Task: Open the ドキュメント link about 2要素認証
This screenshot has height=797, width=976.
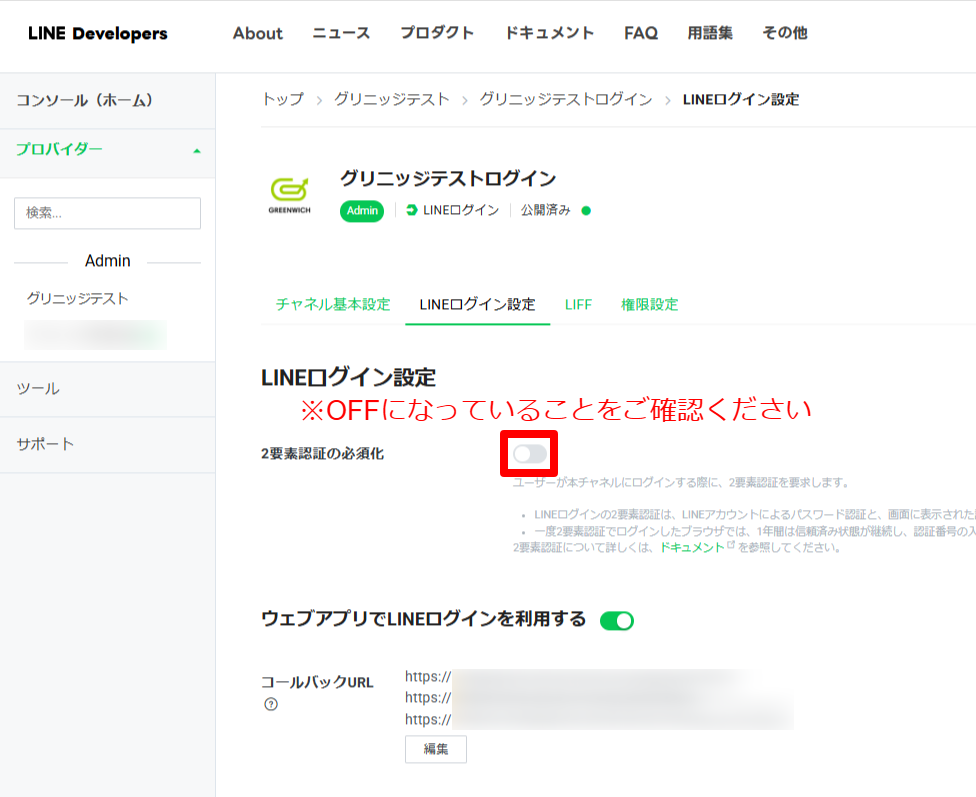Action: click(692, 547)
